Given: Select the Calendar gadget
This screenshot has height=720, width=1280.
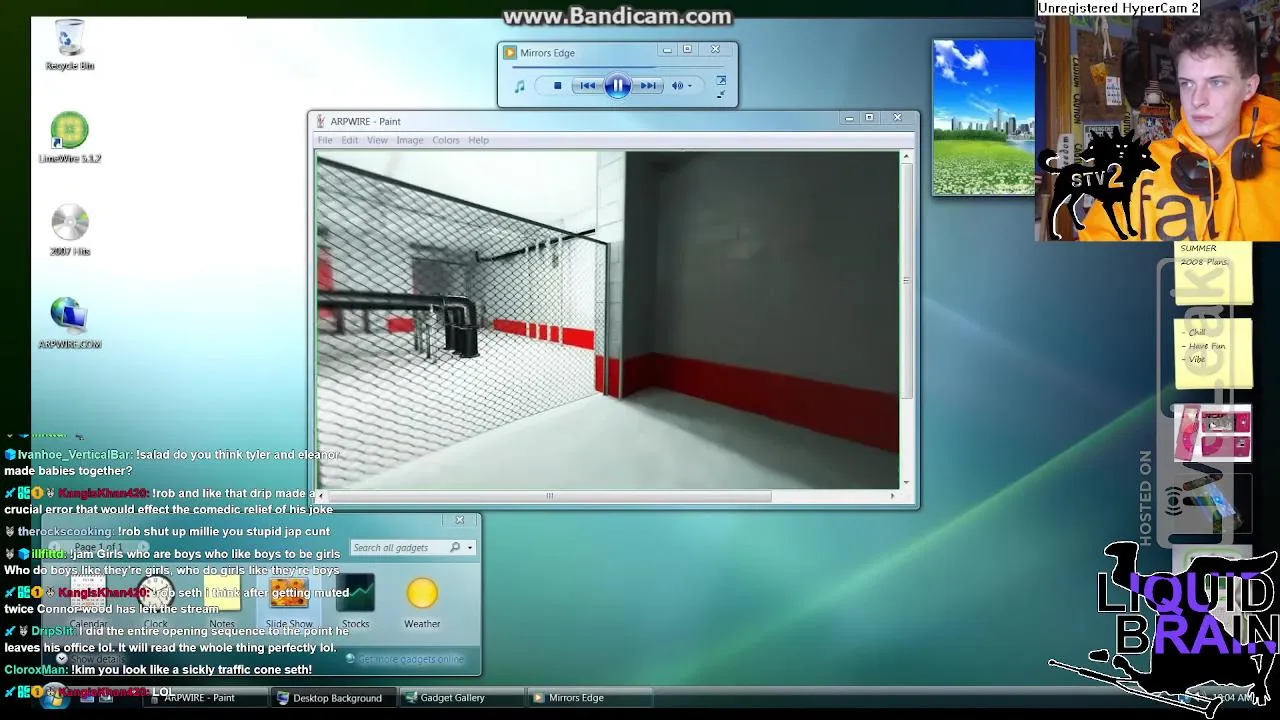Looking at the screenshot, I should (x=88, y=601).
